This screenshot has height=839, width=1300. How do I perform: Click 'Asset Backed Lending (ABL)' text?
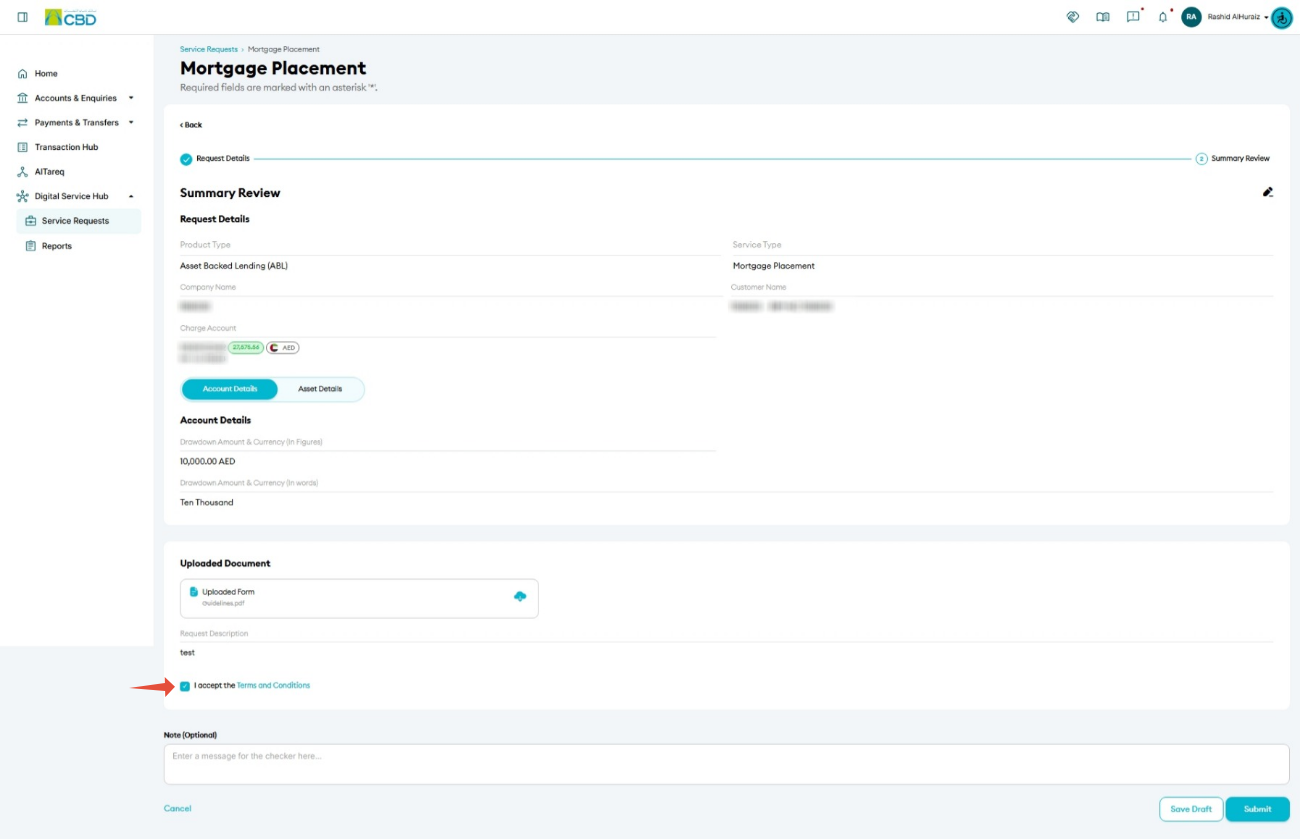point(234,266)
